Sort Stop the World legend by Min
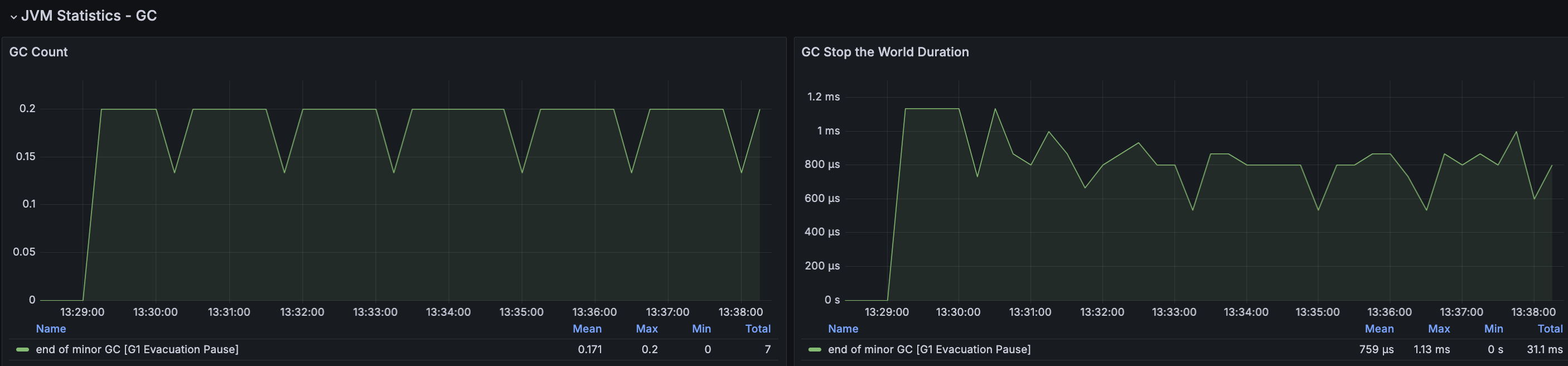1568x366 pixels. tap(1493, 329)
